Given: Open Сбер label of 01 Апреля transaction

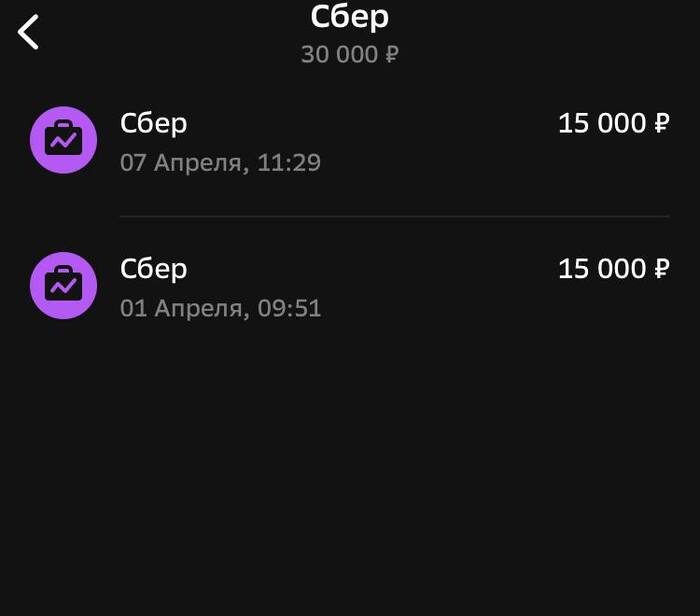Looking at the screenshot, I should [x=154, y=268].
